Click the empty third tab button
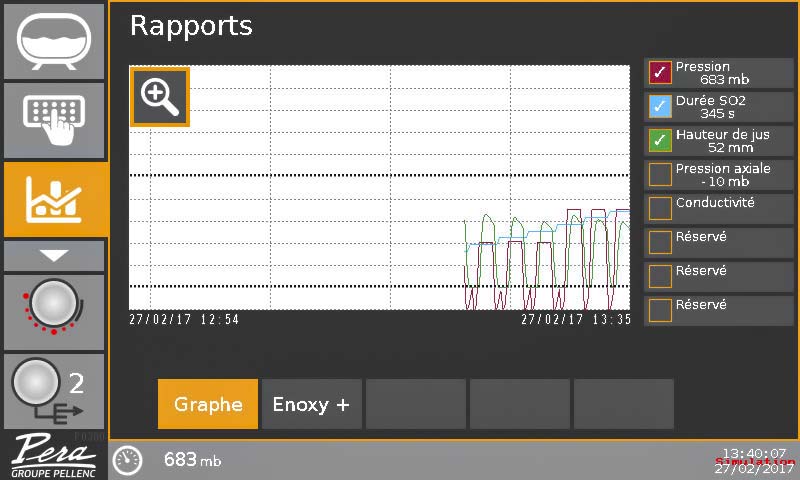800x480 pixels. [x=416, y=404]
